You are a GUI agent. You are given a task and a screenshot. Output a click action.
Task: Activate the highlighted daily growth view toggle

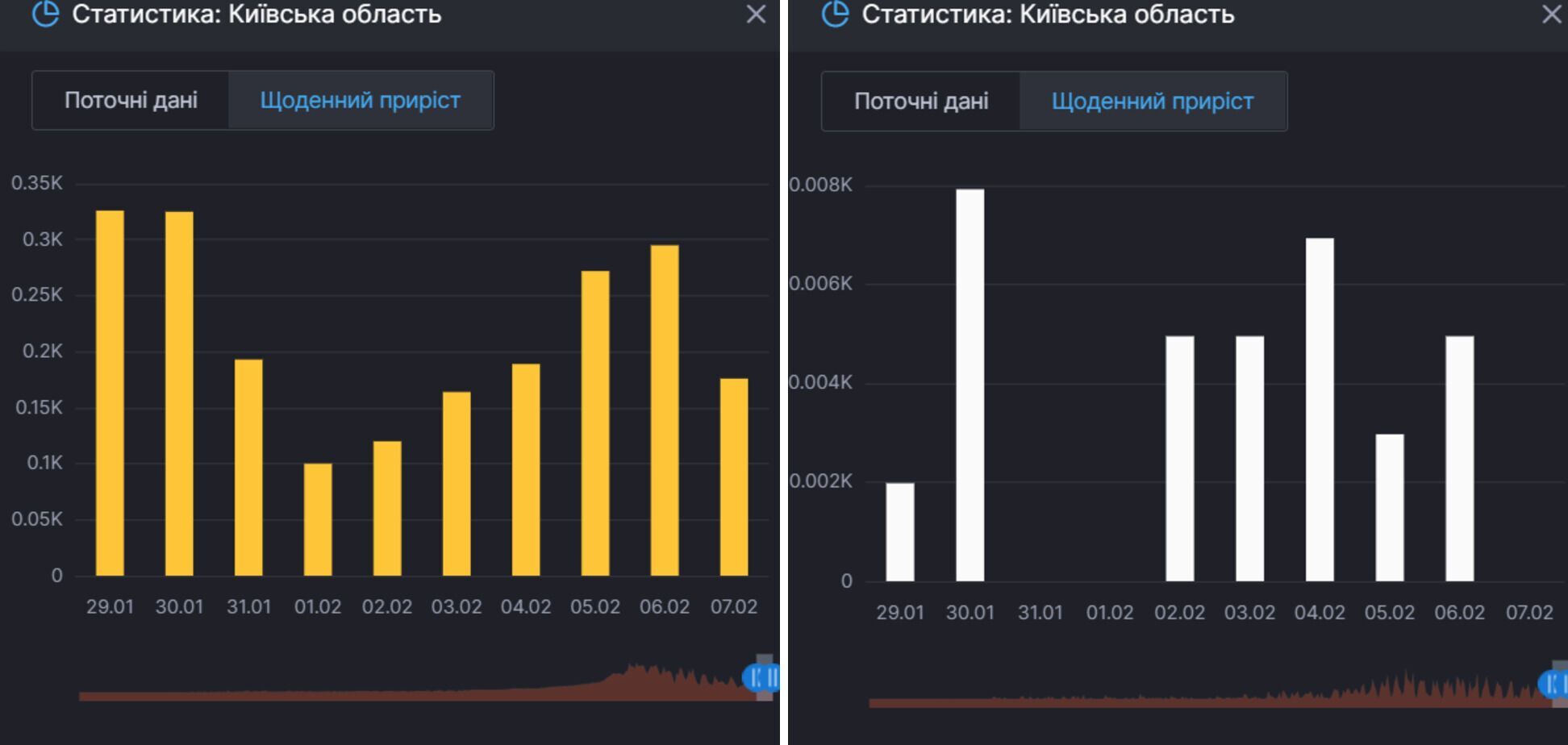(x=361, y=99)
